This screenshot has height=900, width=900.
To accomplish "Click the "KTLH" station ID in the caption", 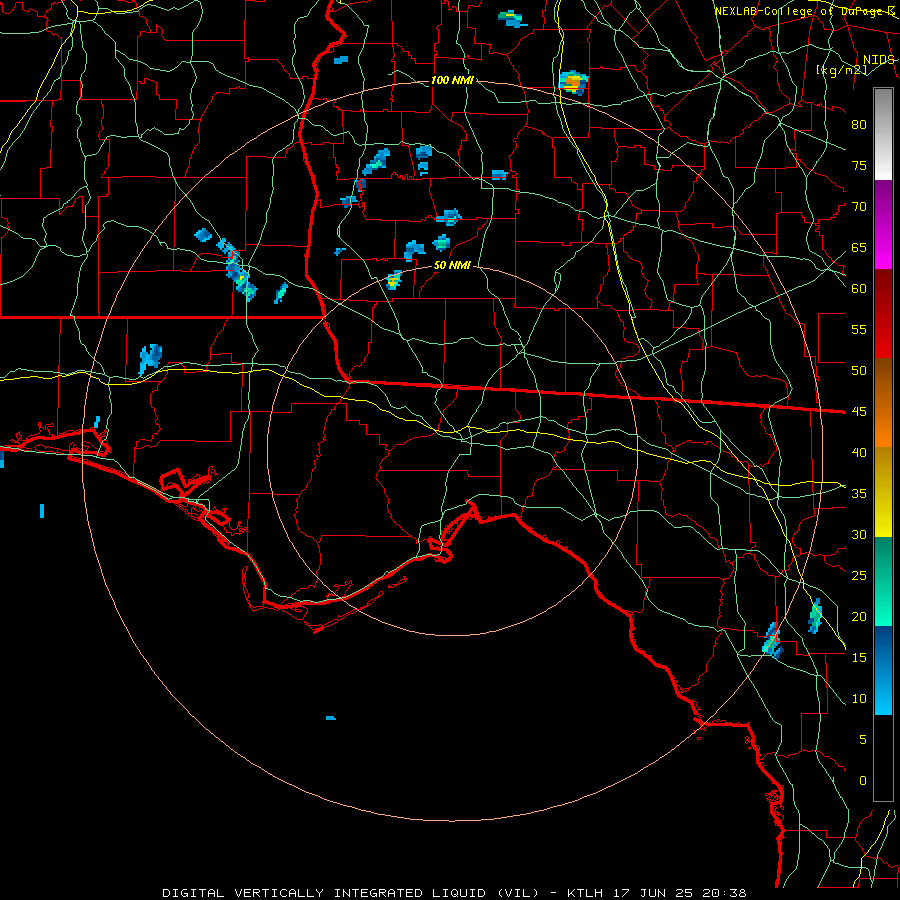I will (x=584, y=893).
